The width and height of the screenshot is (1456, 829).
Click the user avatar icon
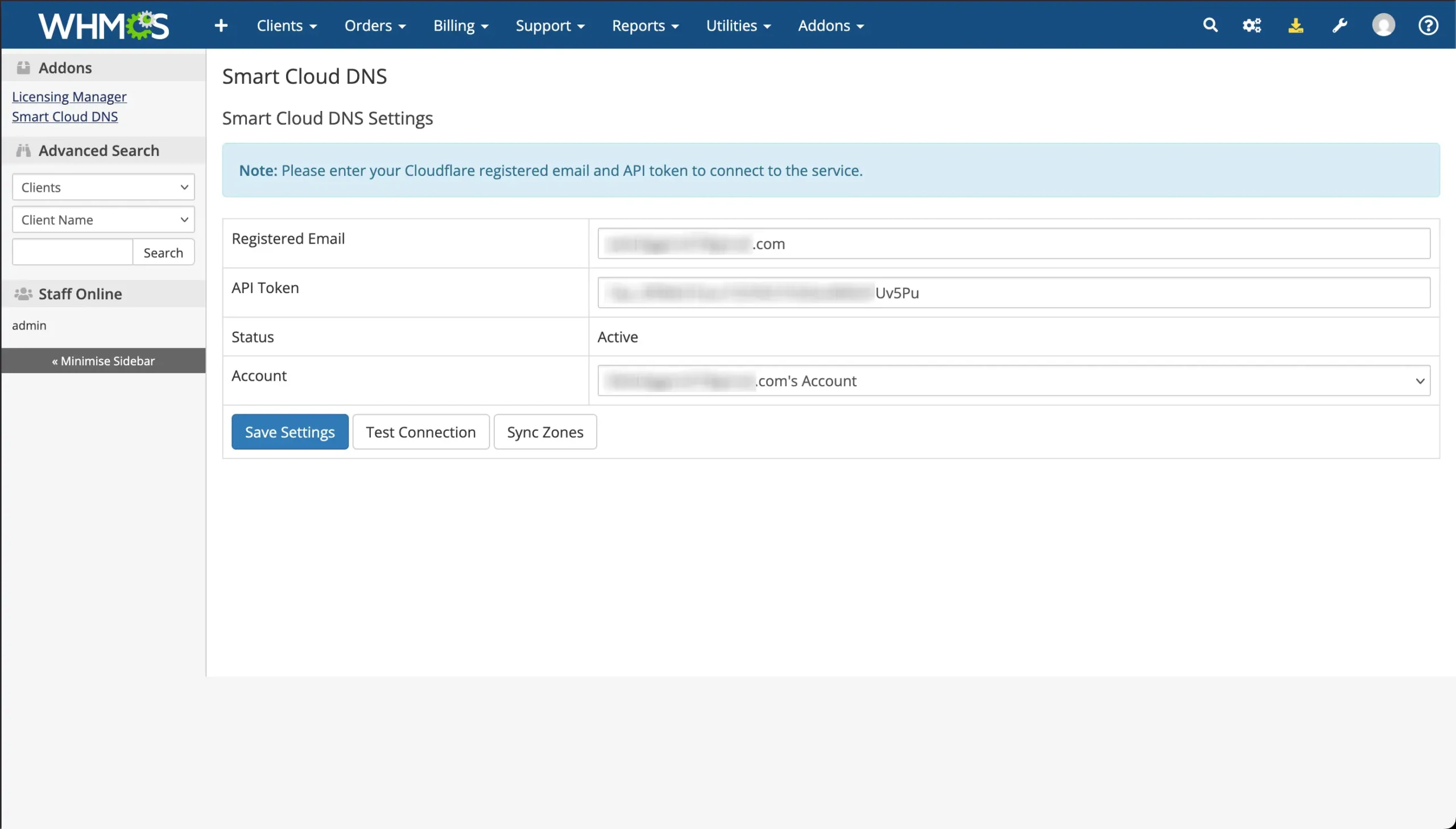(x=1383, y=26)
